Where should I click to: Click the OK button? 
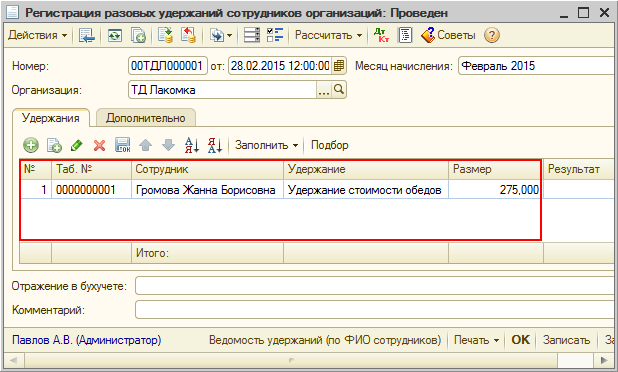(520, 340)
